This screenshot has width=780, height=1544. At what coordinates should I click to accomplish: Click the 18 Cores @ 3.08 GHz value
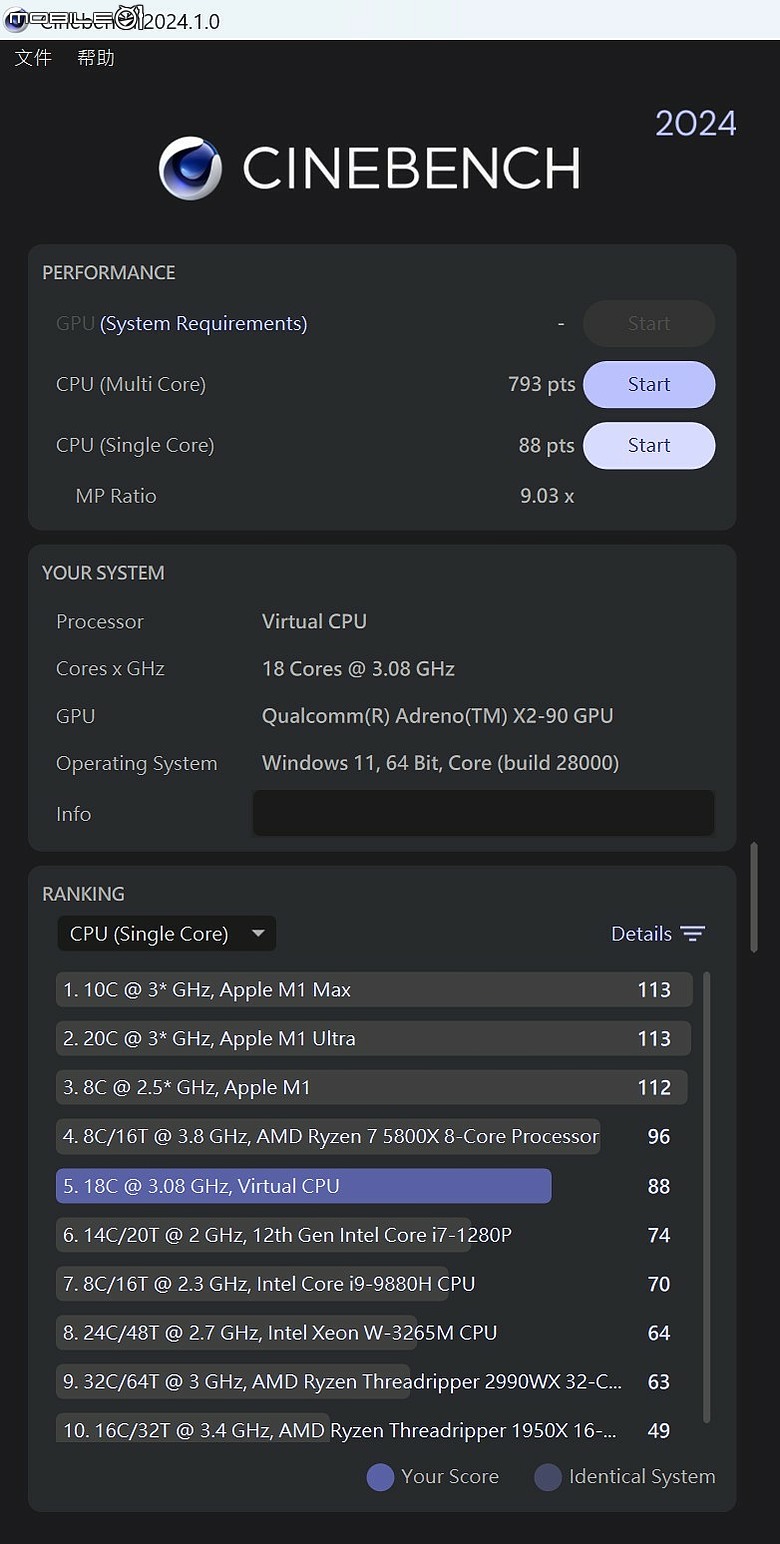coord(358,669)
